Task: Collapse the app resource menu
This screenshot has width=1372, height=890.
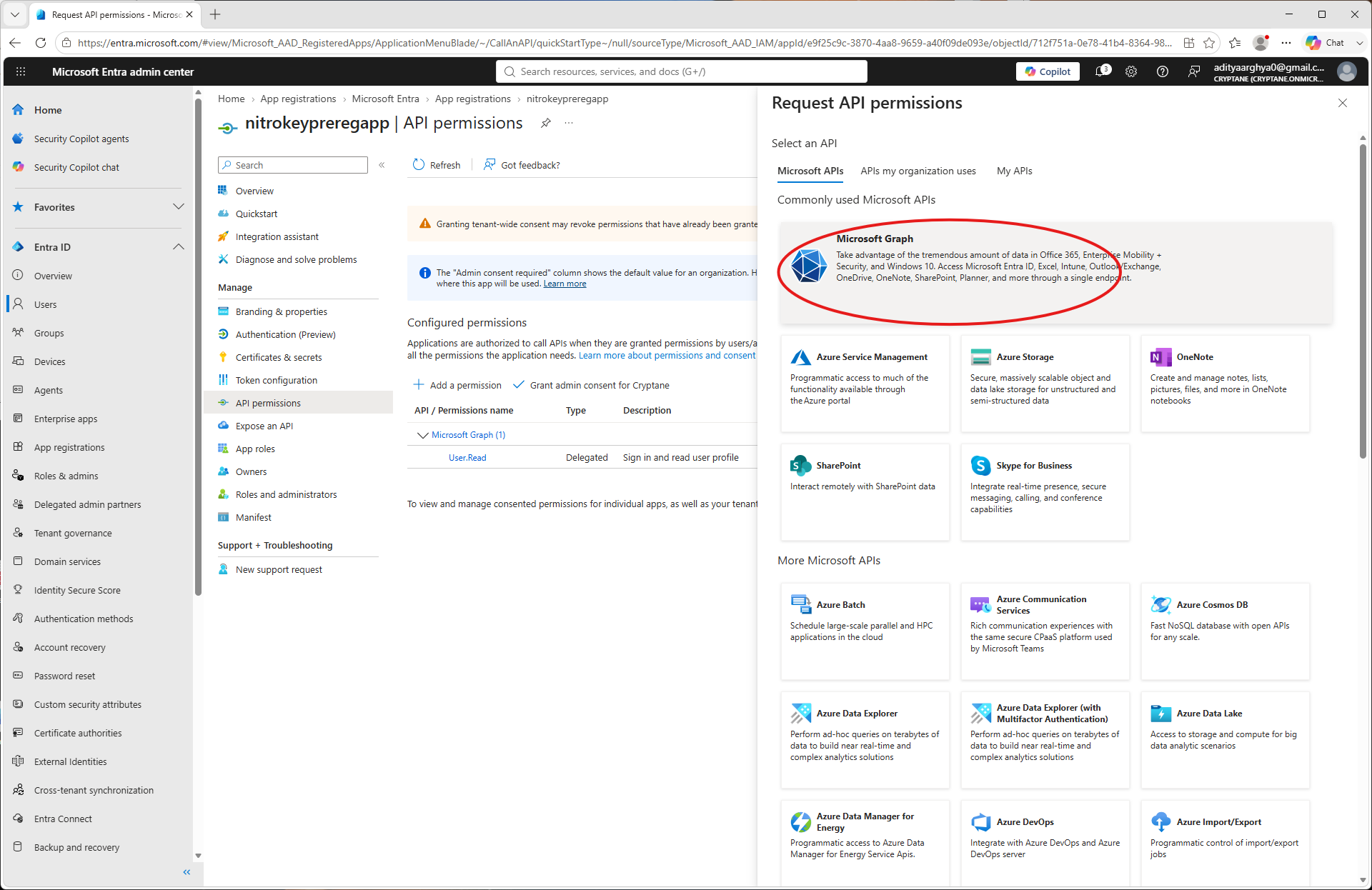Action: pos(382,165)
